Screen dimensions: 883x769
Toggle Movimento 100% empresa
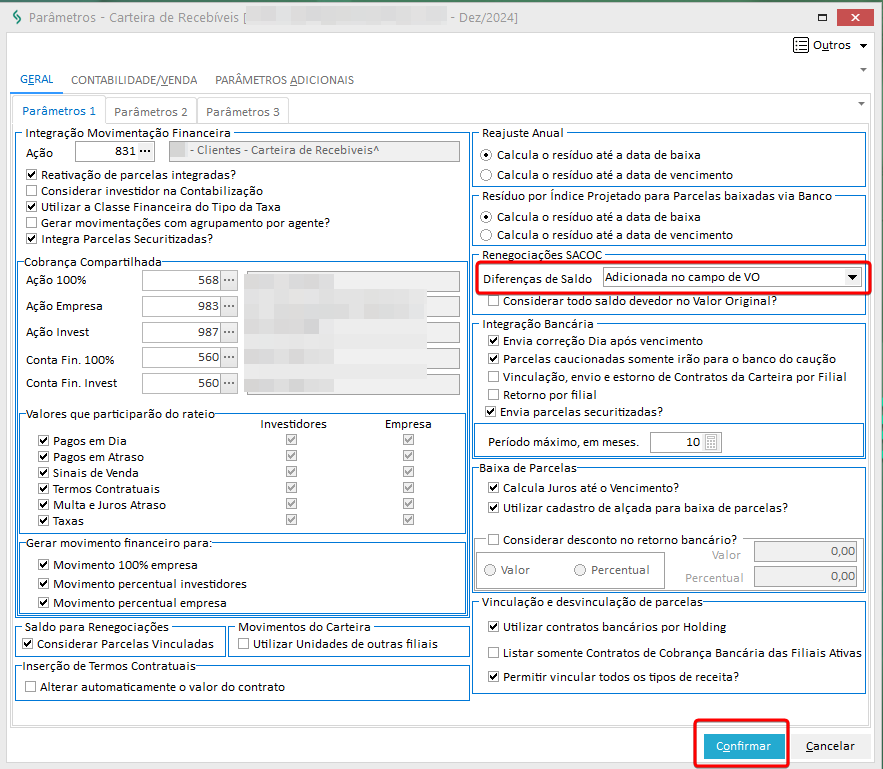pos(43,564)
